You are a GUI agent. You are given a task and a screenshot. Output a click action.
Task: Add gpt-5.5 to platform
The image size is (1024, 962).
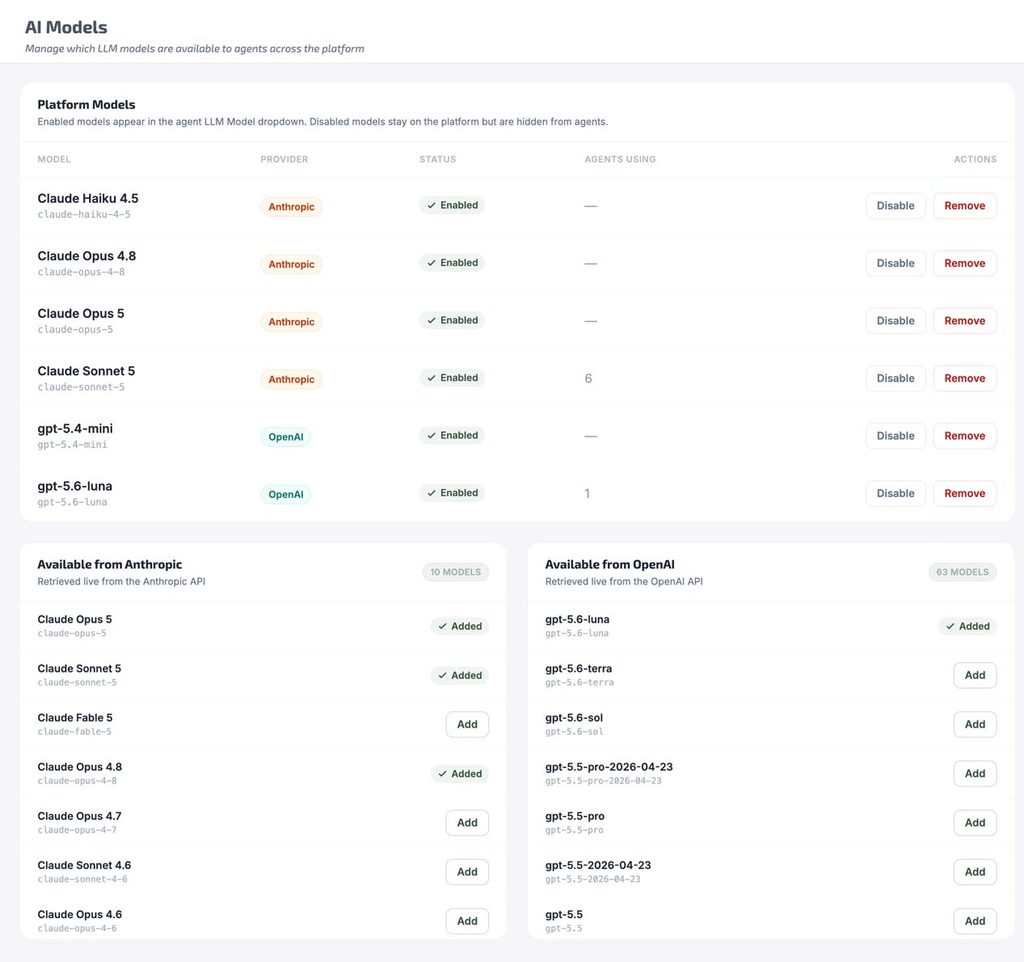point(975,921)
